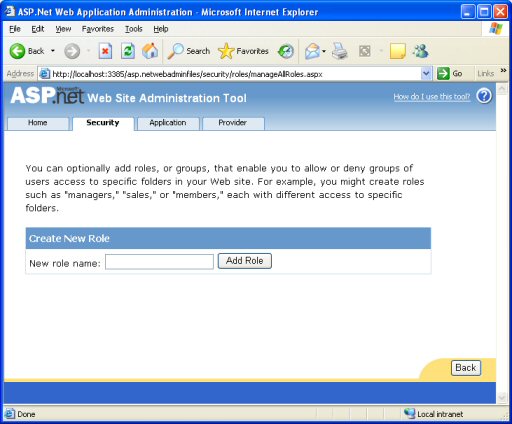The image size is (512, 424).
Task: Close the Internet Explorer window
Action: 500,12
